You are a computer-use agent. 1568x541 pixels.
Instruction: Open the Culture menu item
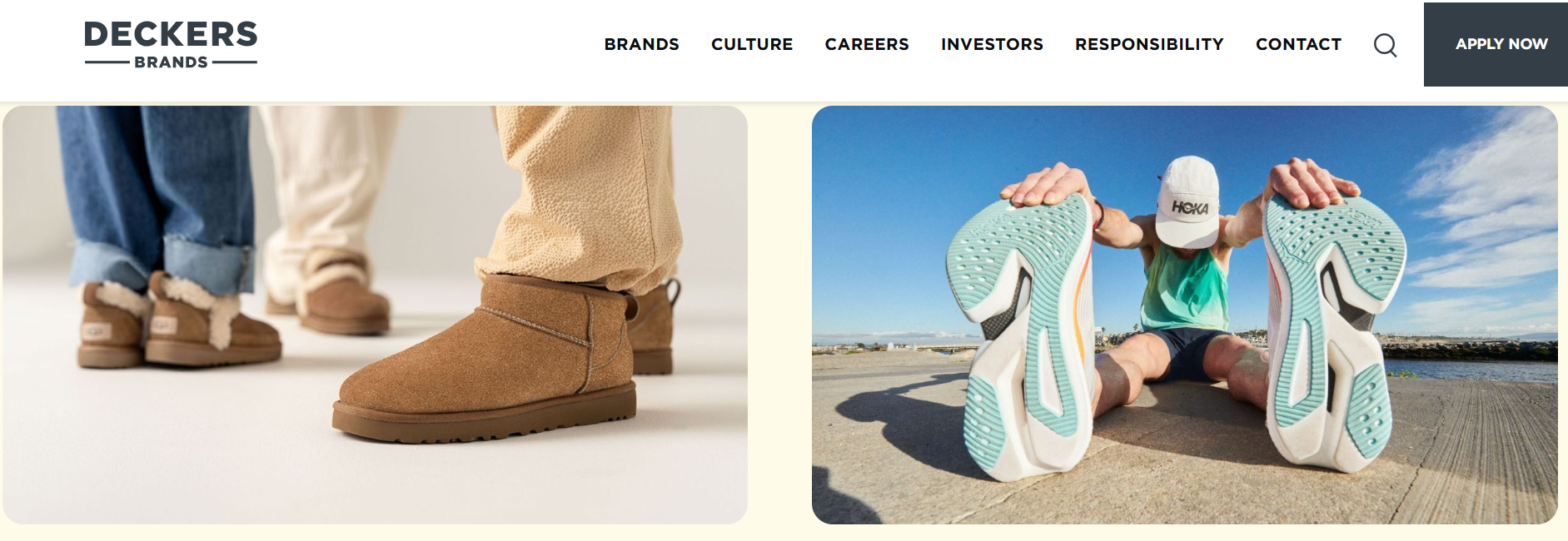tap(752, 44)
